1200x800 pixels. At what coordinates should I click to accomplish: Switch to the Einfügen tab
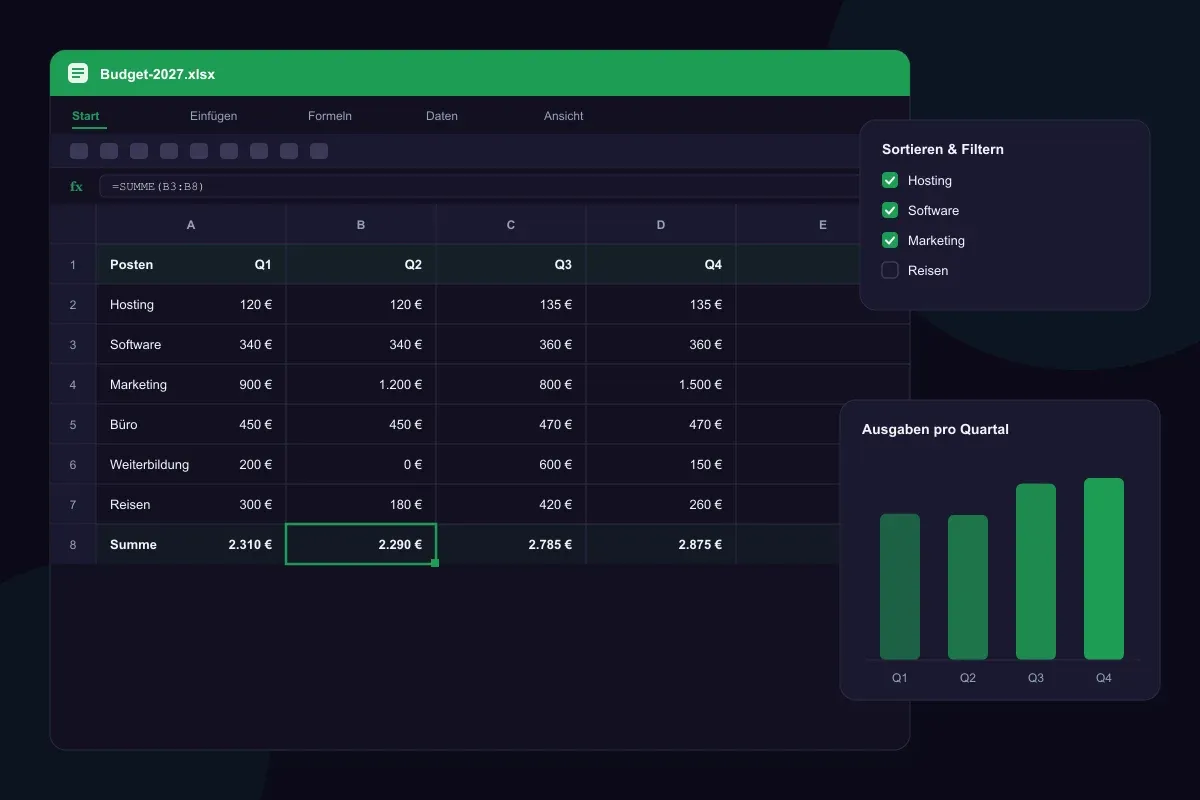tap(213, 116)
